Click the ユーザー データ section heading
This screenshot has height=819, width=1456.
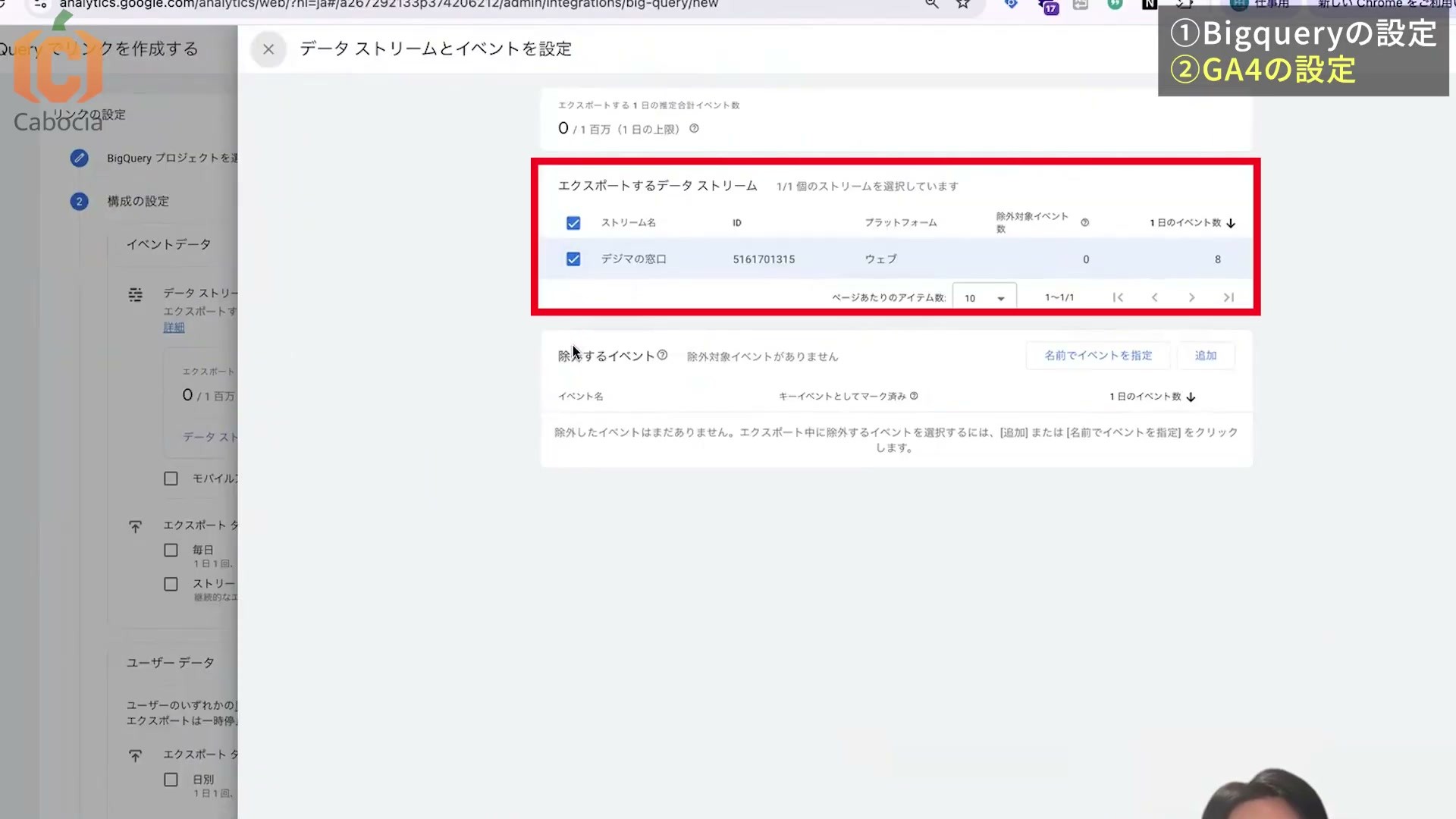(171, 664)
